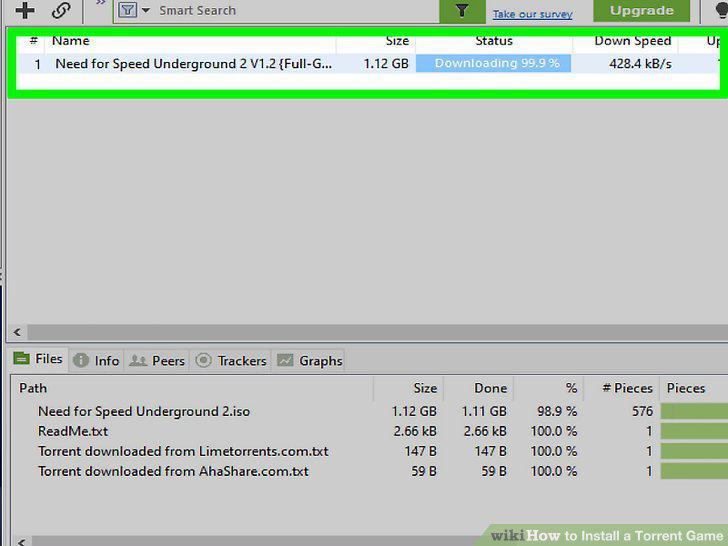Select the Need for Speed Underground 2 torrent
The width and height of the screenshot is (728, 546).
point(193,64)
